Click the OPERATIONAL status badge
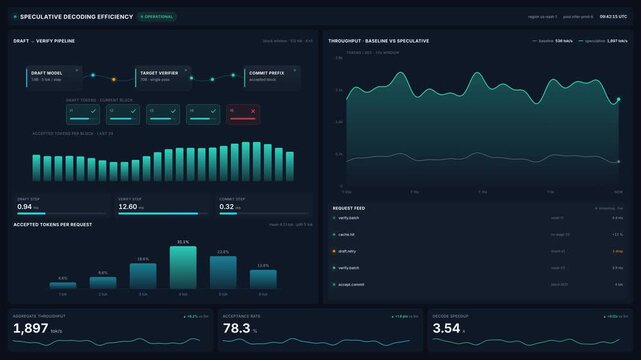This screenshot has height=360, width=641. point(157,17)
